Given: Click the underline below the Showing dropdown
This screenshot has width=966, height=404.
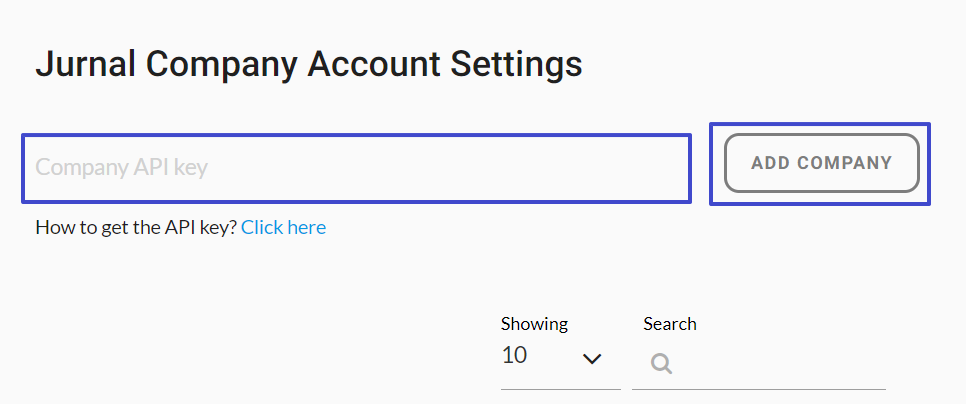Looking at the screenshot, I should (x=561, y=389).
